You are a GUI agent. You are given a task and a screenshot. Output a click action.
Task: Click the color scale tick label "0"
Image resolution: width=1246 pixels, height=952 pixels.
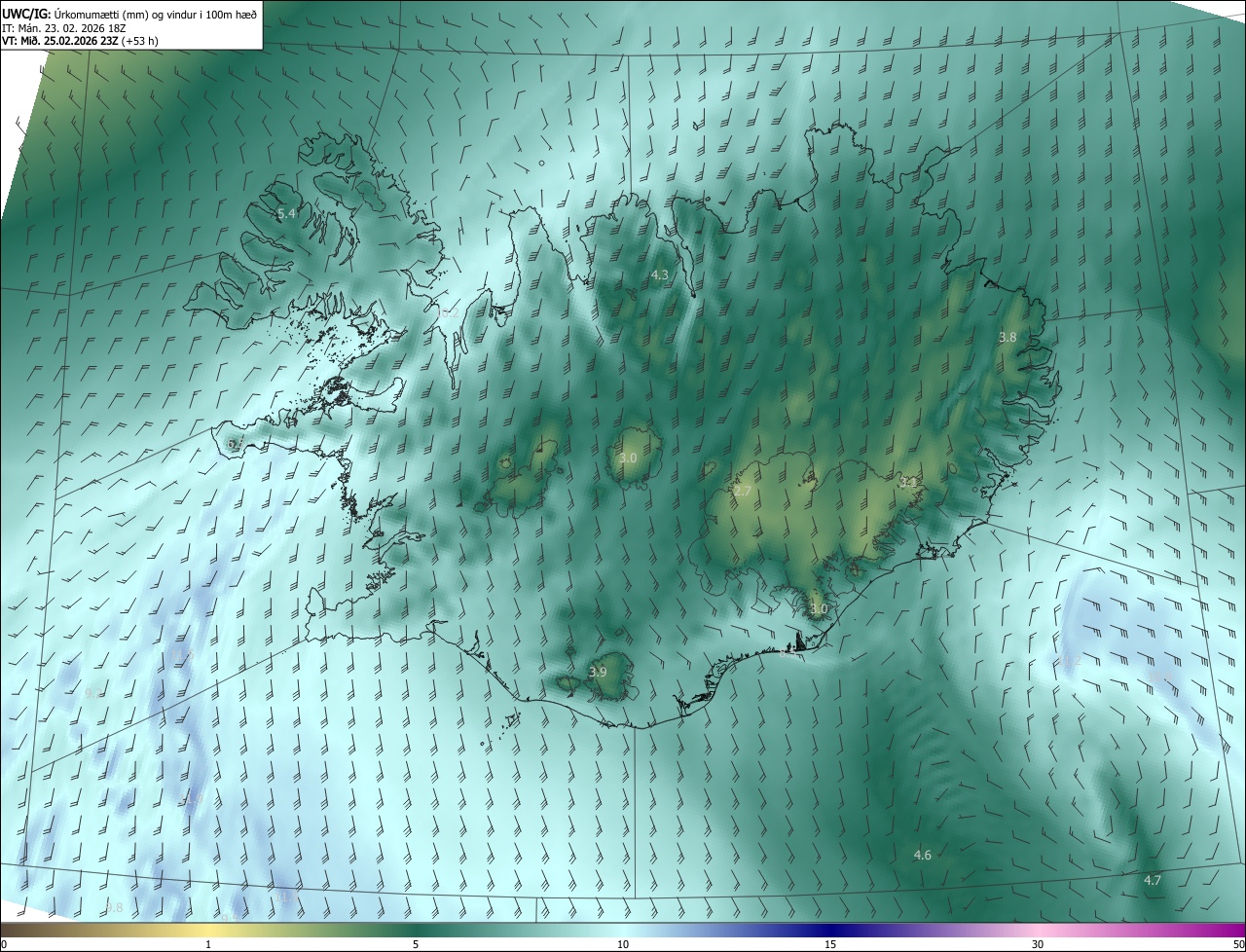(x=4, y=944)
